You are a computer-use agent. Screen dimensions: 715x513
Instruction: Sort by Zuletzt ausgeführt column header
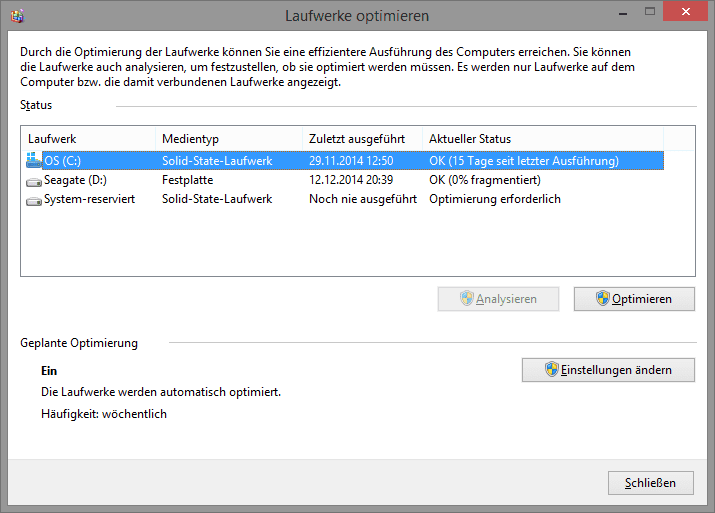pos(362,139)
